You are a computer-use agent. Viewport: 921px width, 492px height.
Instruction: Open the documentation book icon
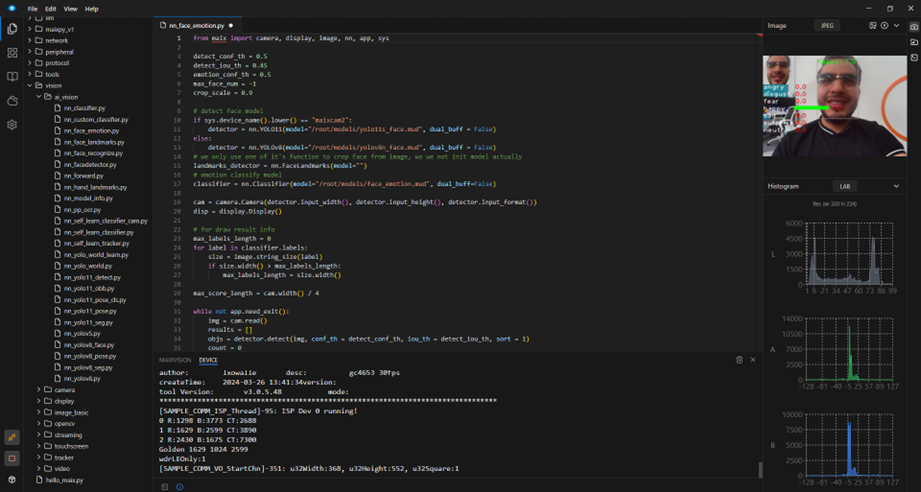[x=12, y=77]
